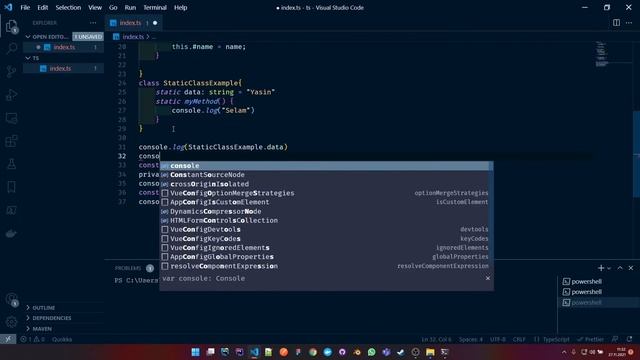640x360 pixels.
Task: Maximize the panel with chevron up
Action: [x=620, y=268]
